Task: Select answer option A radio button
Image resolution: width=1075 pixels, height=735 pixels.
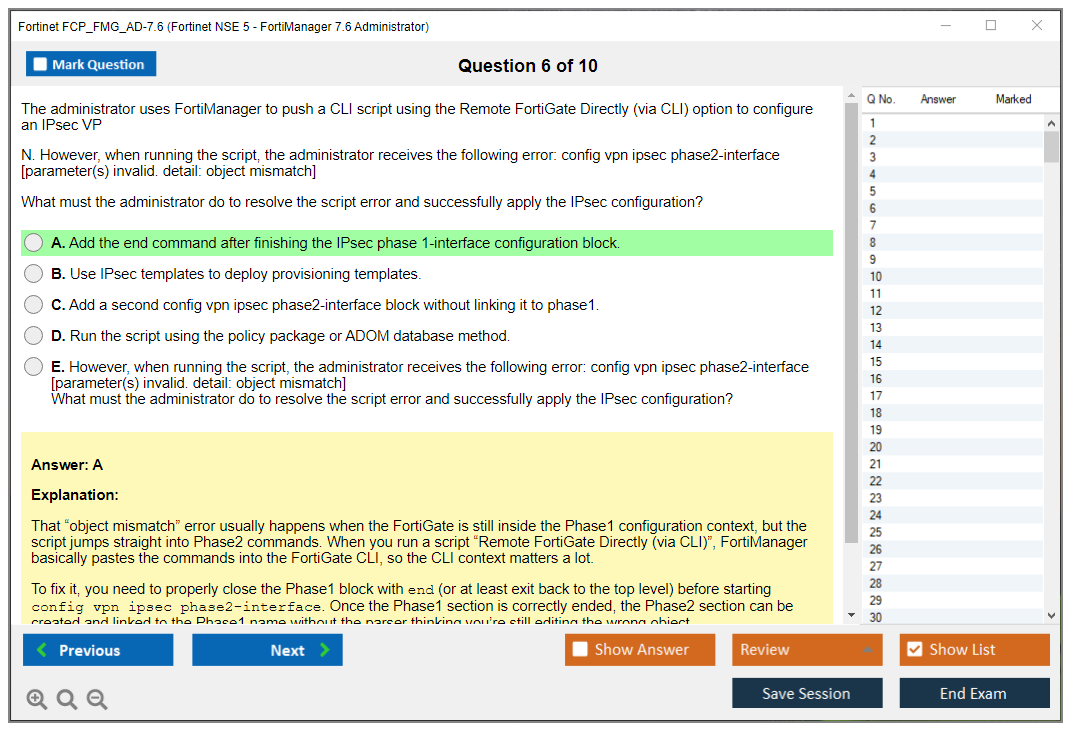Action: tap(33, 242)
